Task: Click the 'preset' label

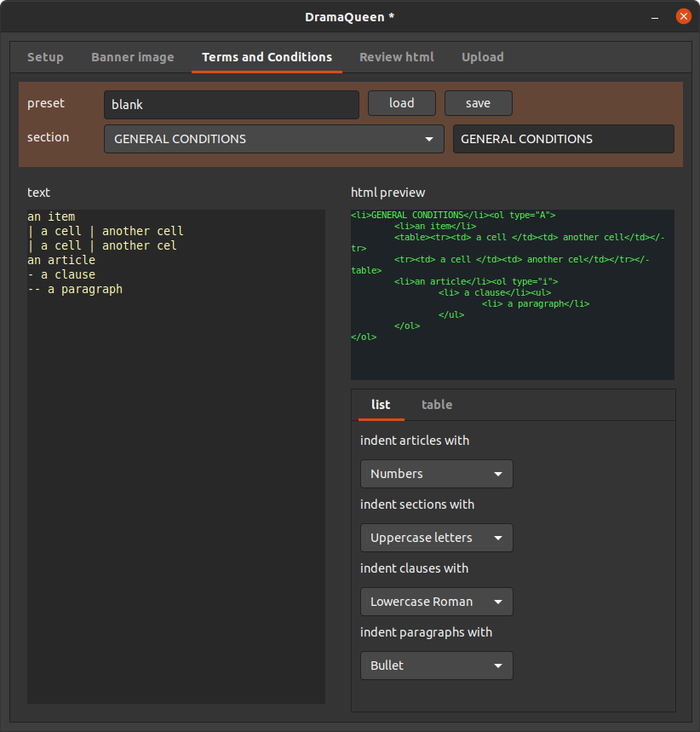Action: pos(46,104)
